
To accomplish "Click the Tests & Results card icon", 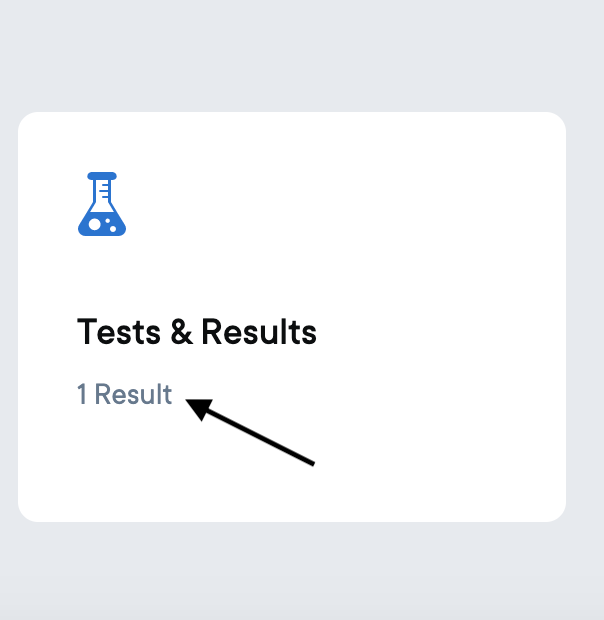I will pos(102,204).
